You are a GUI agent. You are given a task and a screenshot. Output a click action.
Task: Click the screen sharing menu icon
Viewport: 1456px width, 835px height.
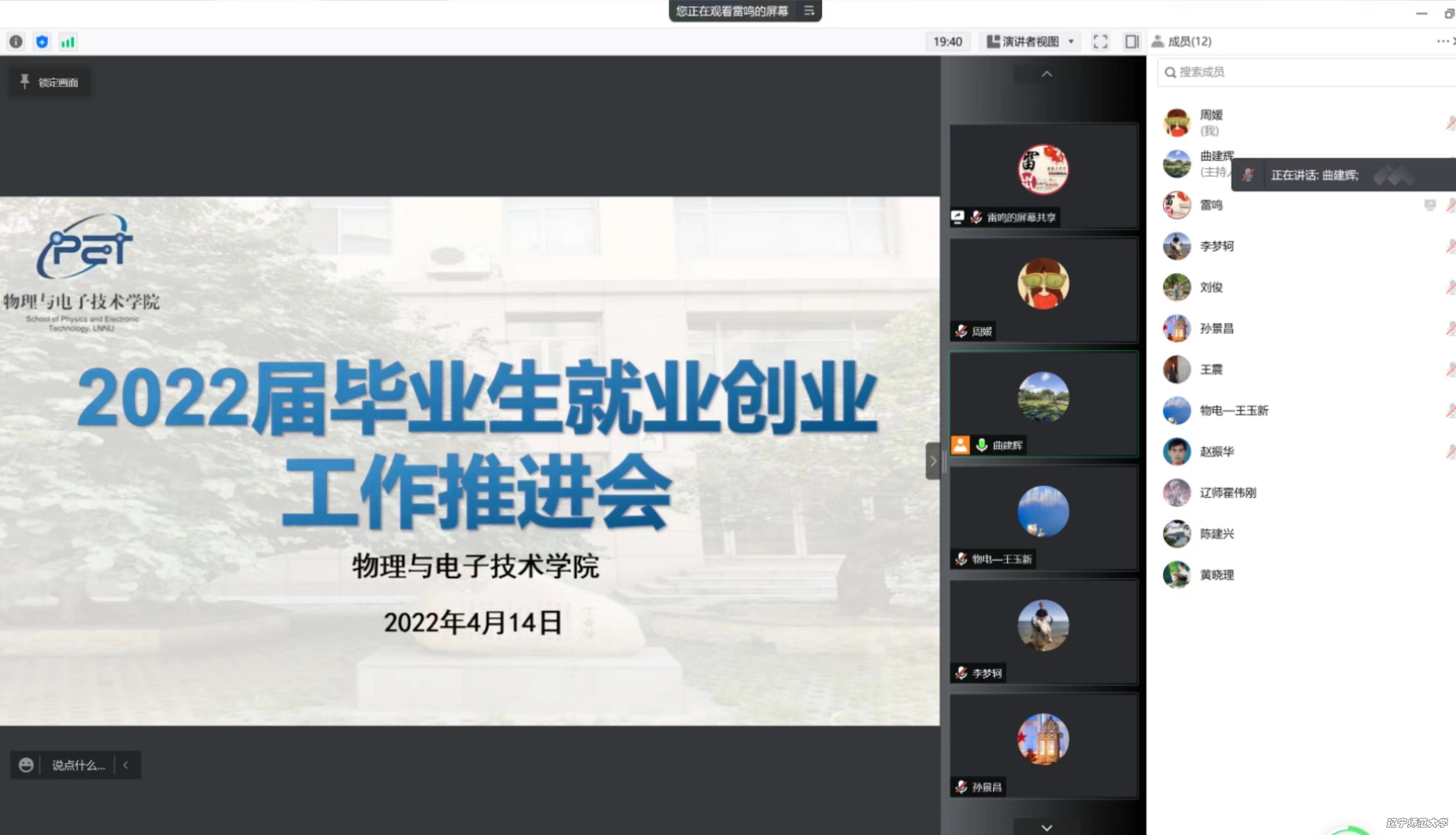[x=809, y=11]
